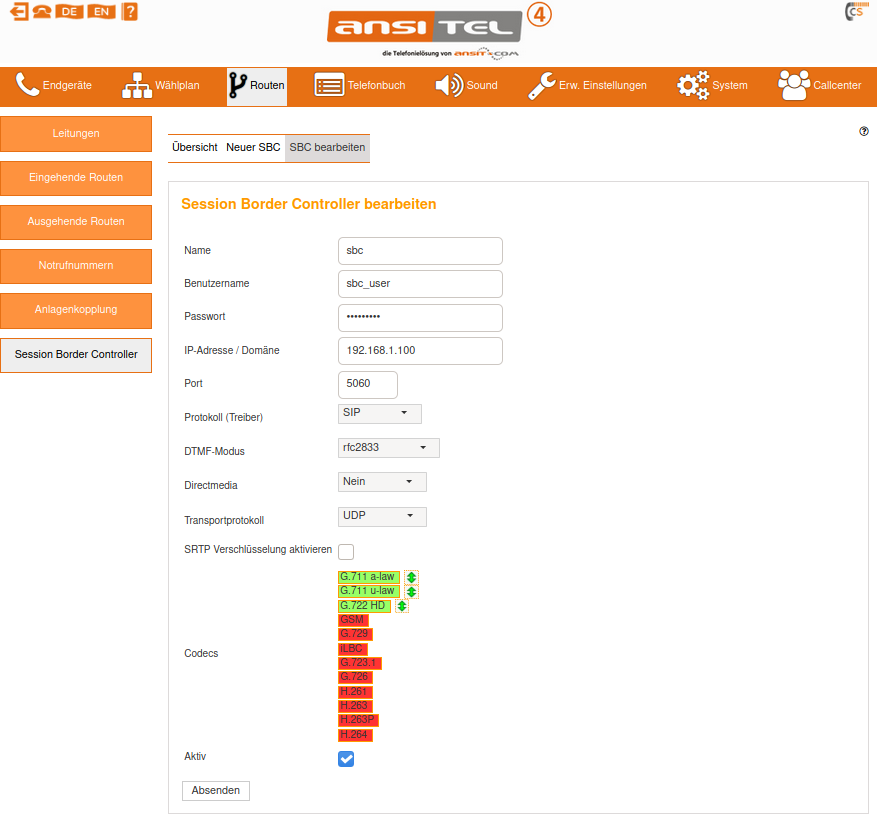The width and height of the screenshot is (877, 827).
Task: Click the logout icon in top-left corner
Action: click(18, 12)
